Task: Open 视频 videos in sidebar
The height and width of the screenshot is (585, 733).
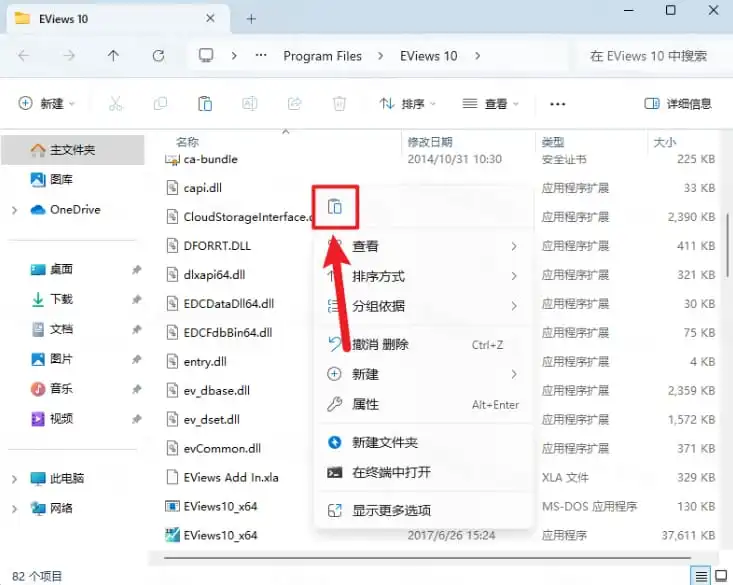Action: tap(51, 419)
